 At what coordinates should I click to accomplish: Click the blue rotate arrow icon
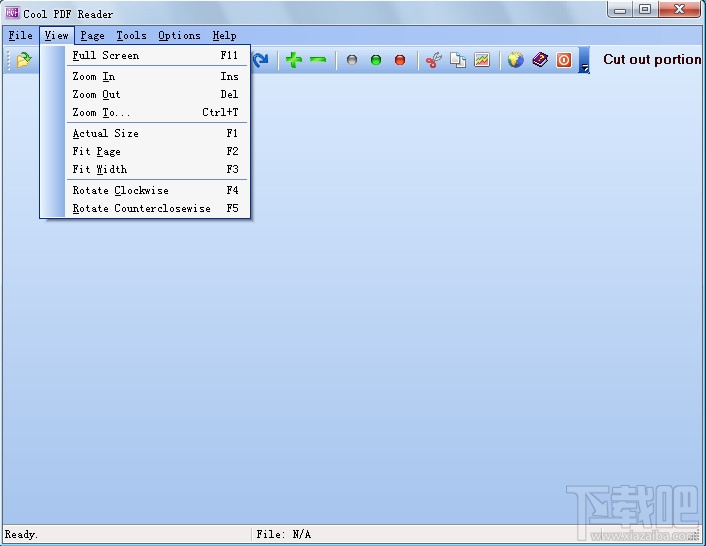(x=261, y=60)
